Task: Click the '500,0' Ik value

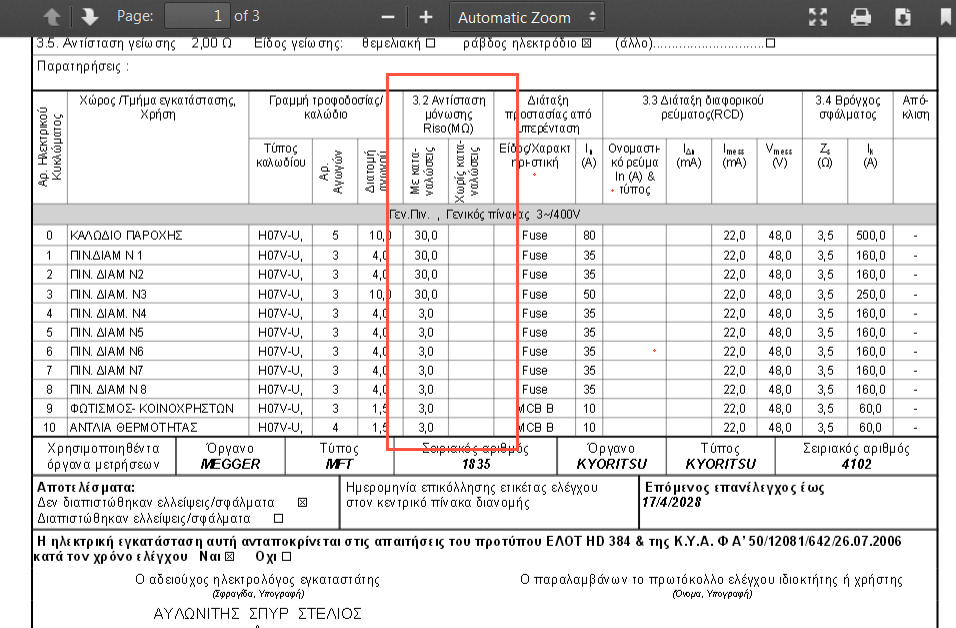Action: coord(870,235)
